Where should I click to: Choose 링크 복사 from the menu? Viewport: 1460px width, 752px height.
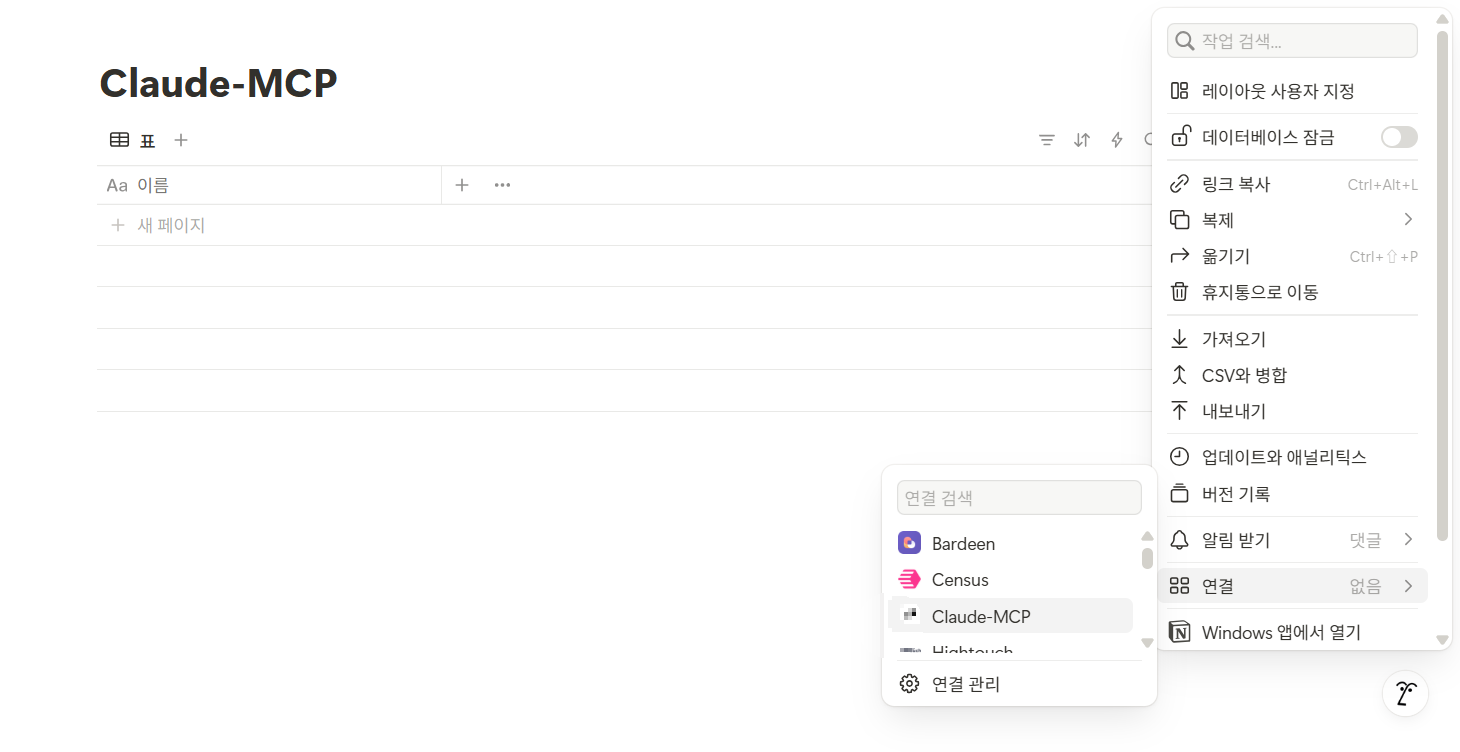click(1292, 184)
